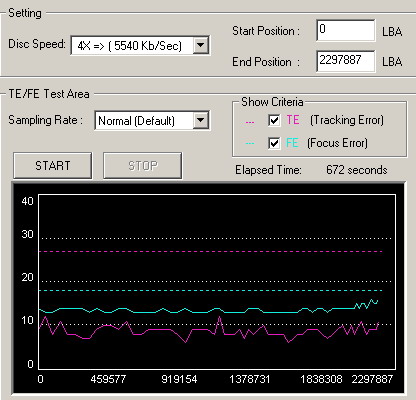Toggle the FE Focus Error checkbox
Screen dimensions: 416x400
point(274,143)
